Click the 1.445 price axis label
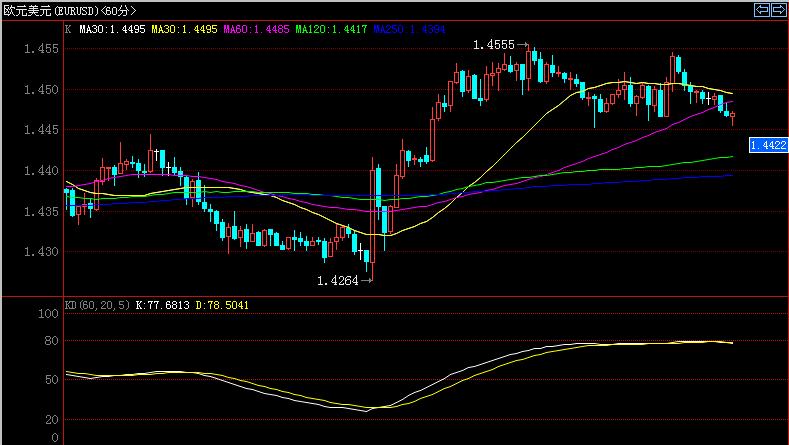789x445 pixels. click(x=41, y=130)
